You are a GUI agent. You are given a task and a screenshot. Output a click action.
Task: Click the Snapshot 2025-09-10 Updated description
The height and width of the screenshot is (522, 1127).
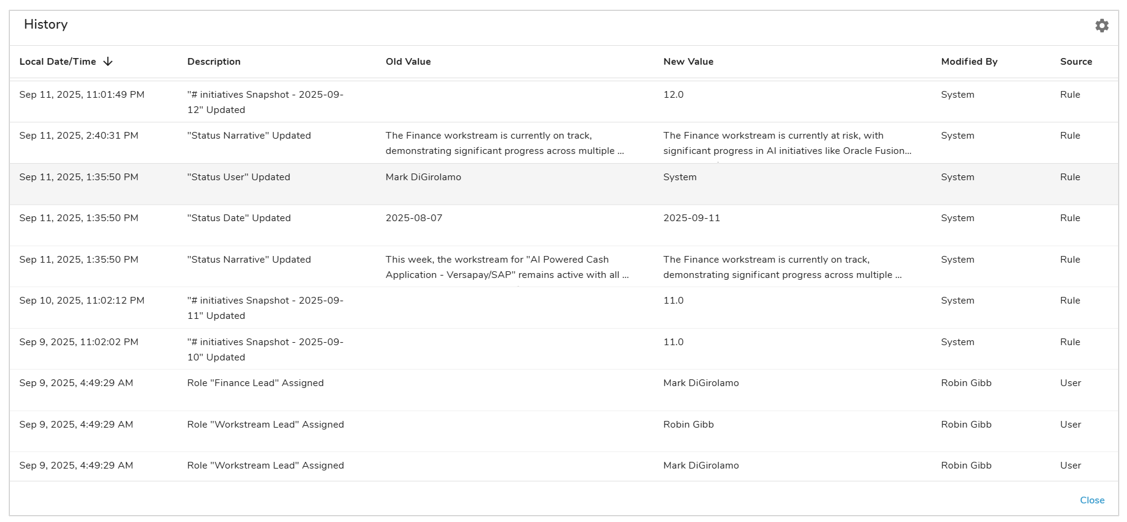pos(265,349)
